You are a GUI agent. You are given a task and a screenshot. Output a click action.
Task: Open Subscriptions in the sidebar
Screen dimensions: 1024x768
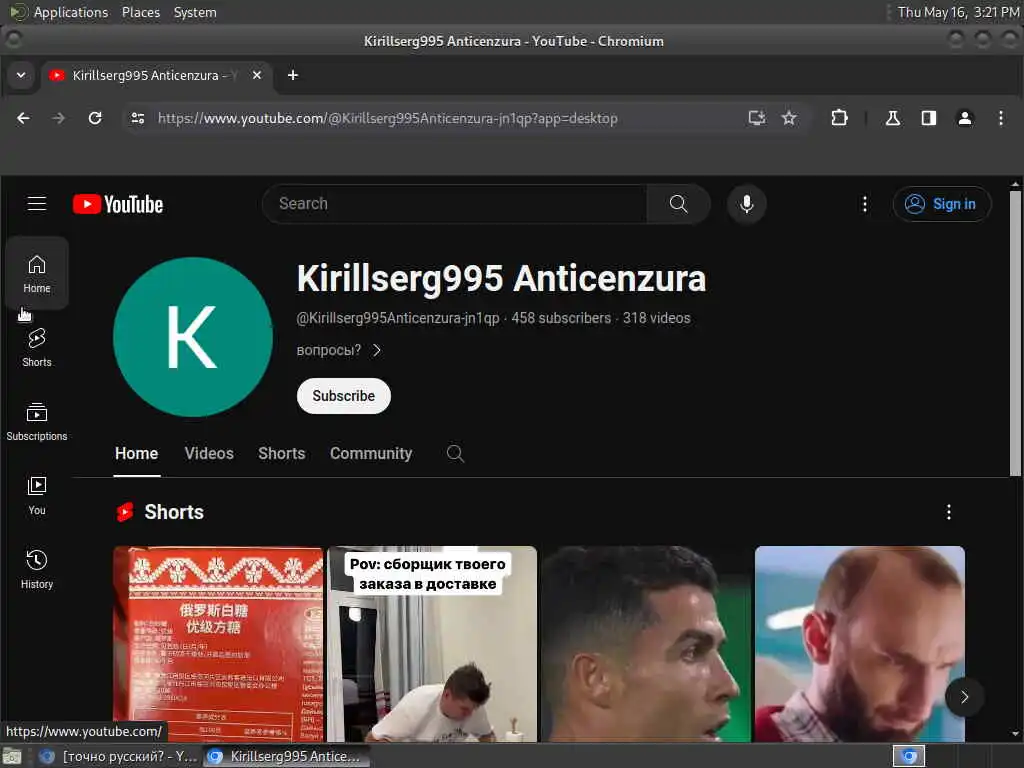37,422
